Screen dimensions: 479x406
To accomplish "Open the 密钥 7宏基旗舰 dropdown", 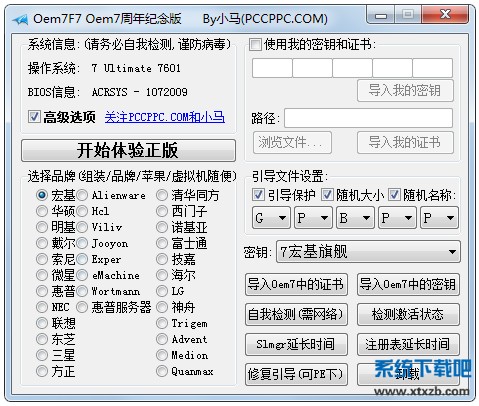I will (368, 252).
